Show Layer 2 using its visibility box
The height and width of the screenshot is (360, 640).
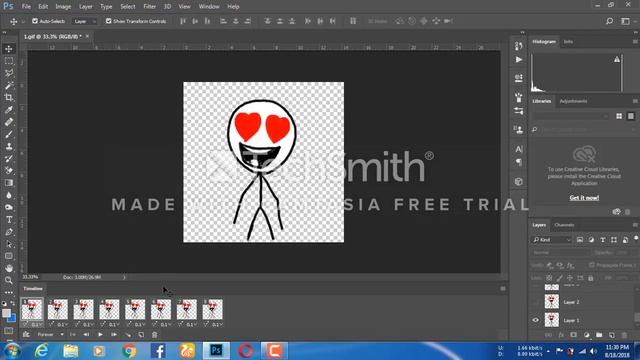[x=536, y=302]
